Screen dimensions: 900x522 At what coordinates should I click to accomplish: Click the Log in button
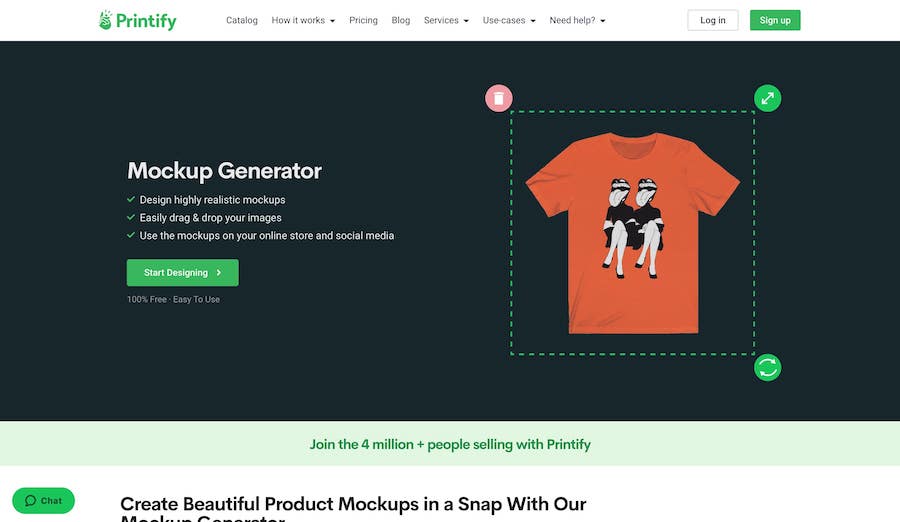[713, 20]
